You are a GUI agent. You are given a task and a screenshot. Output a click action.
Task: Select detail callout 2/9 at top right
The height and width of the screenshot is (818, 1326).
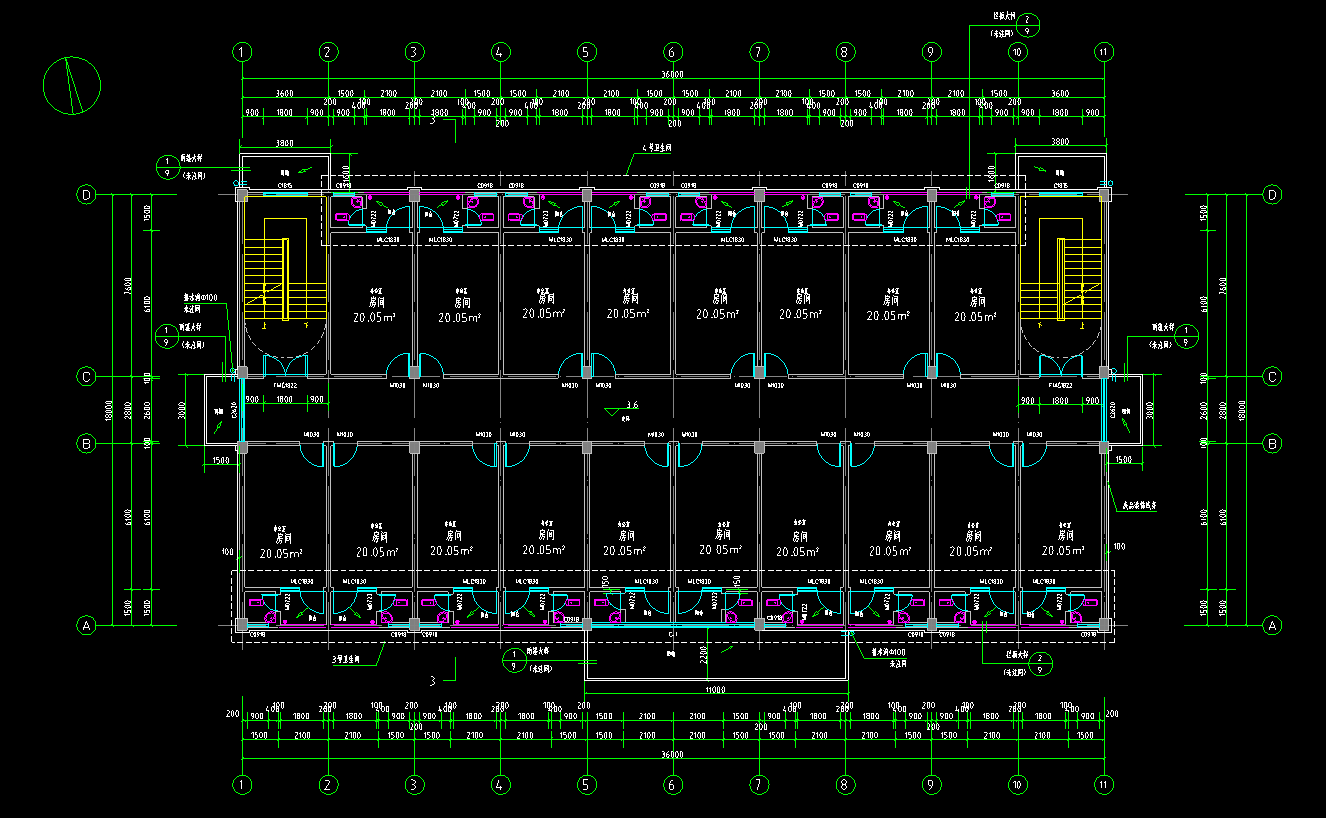click(1031, 26)
